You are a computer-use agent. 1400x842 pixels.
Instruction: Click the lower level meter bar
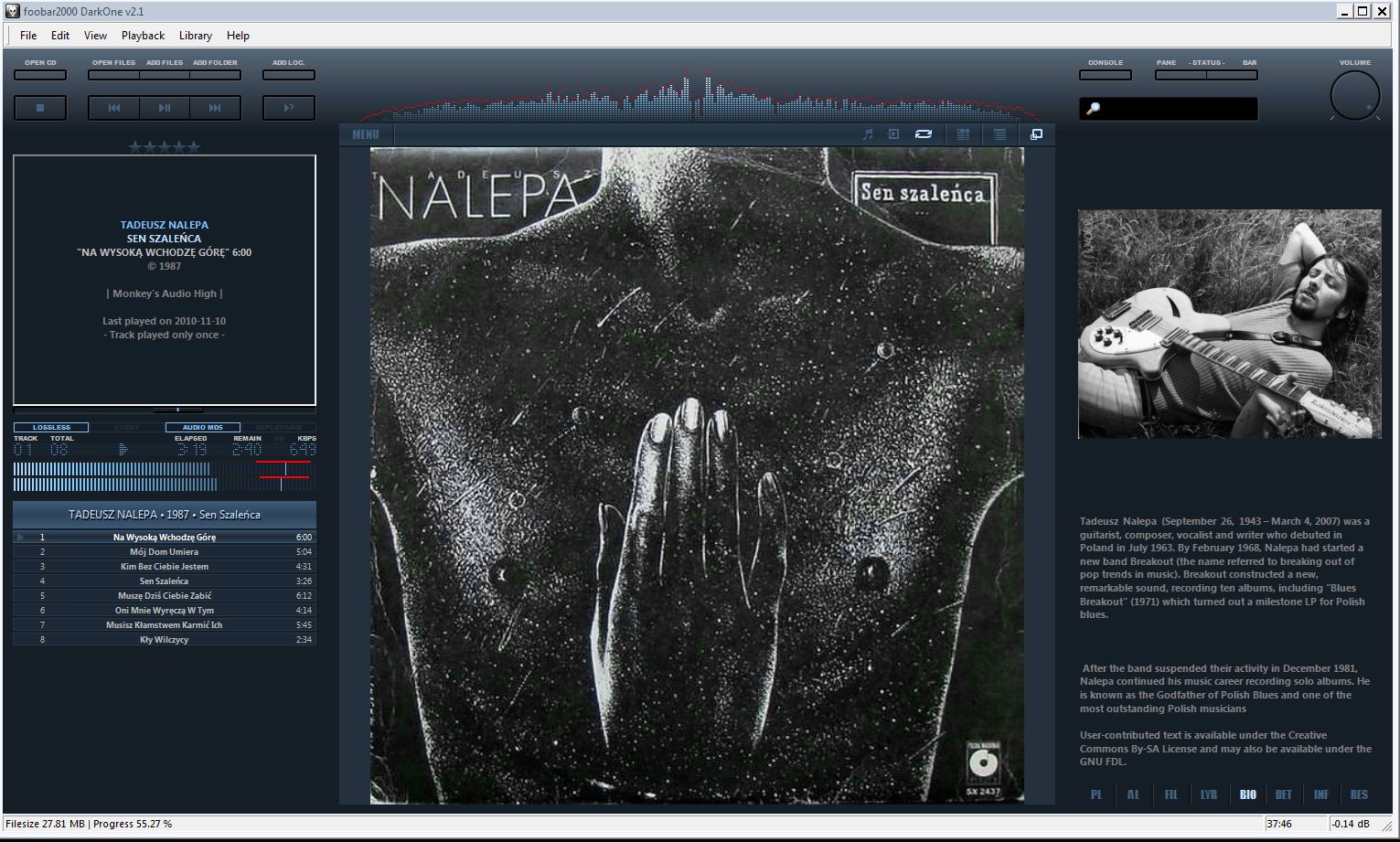pyautogui.click(x=164, y=485)
